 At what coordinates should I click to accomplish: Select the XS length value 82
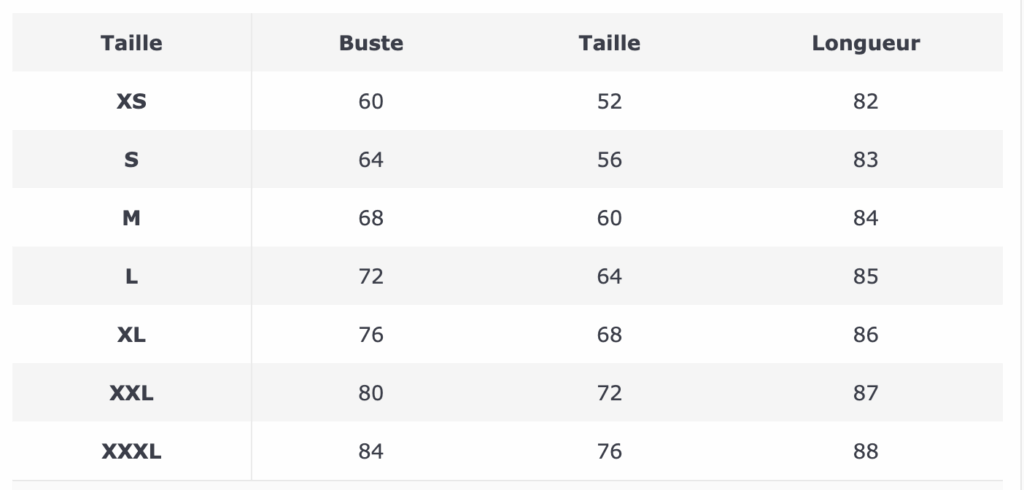865,101
